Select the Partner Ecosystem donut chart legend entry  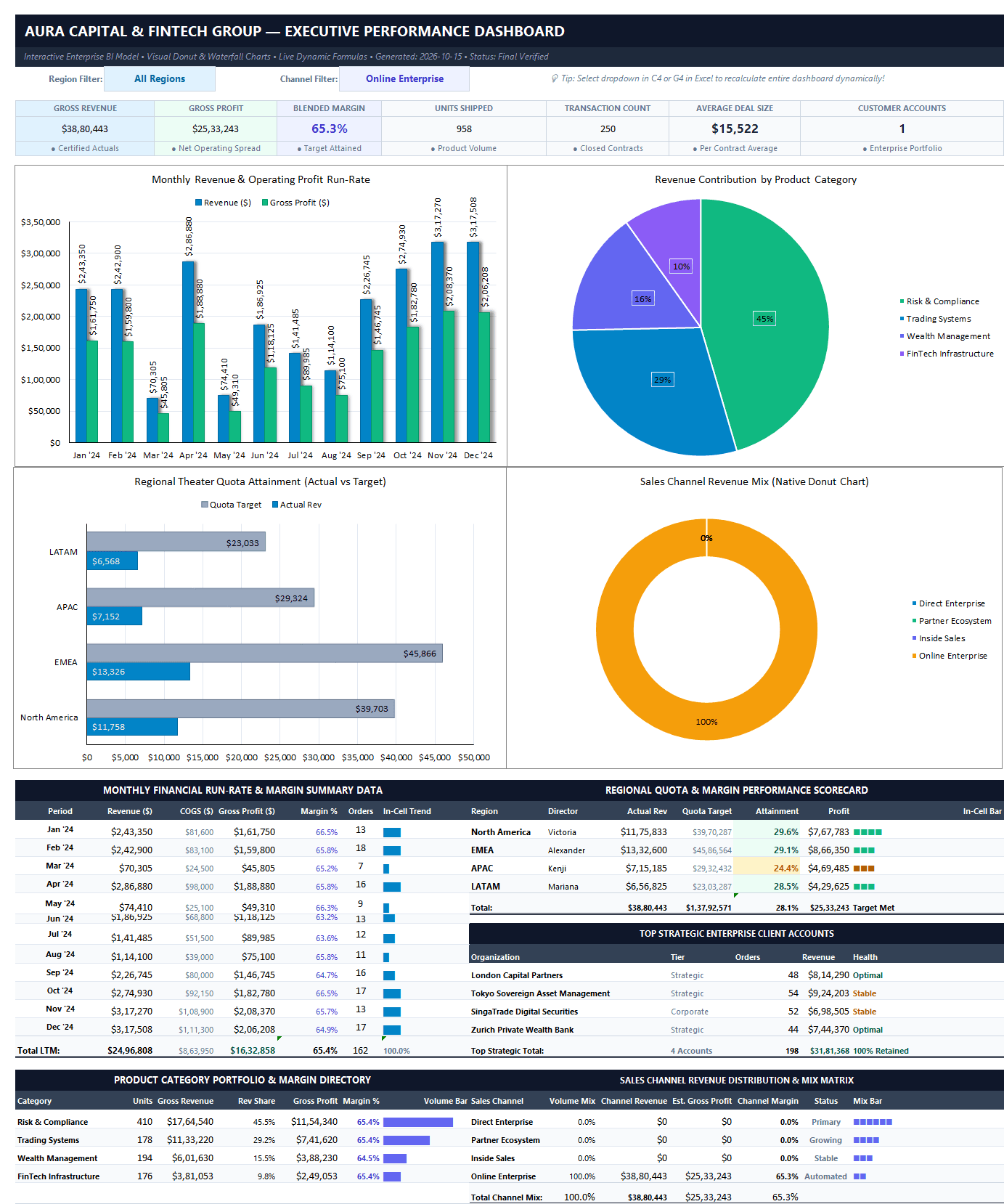[952, 621]
